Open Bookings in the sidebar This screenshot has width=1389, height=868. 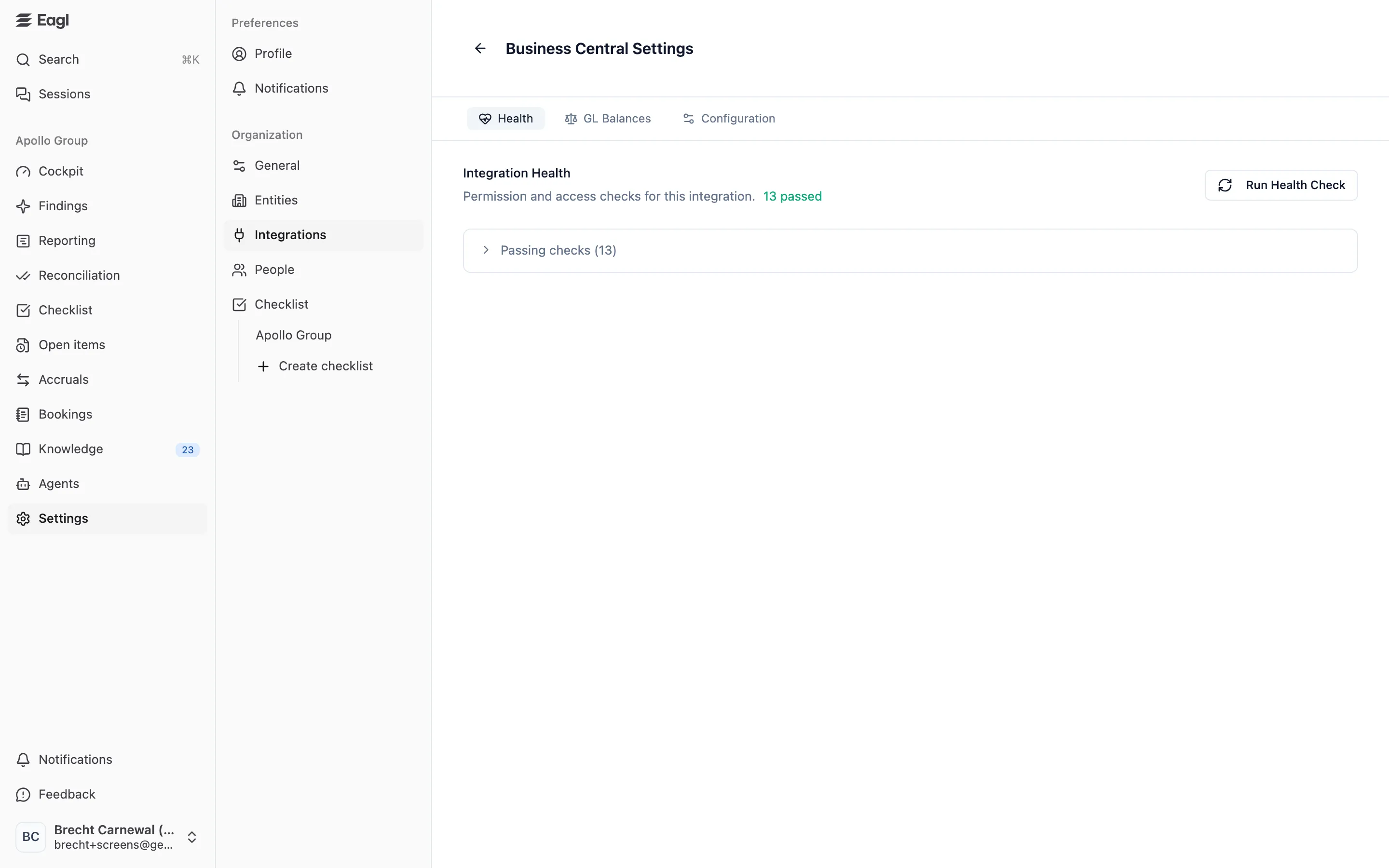108,415
